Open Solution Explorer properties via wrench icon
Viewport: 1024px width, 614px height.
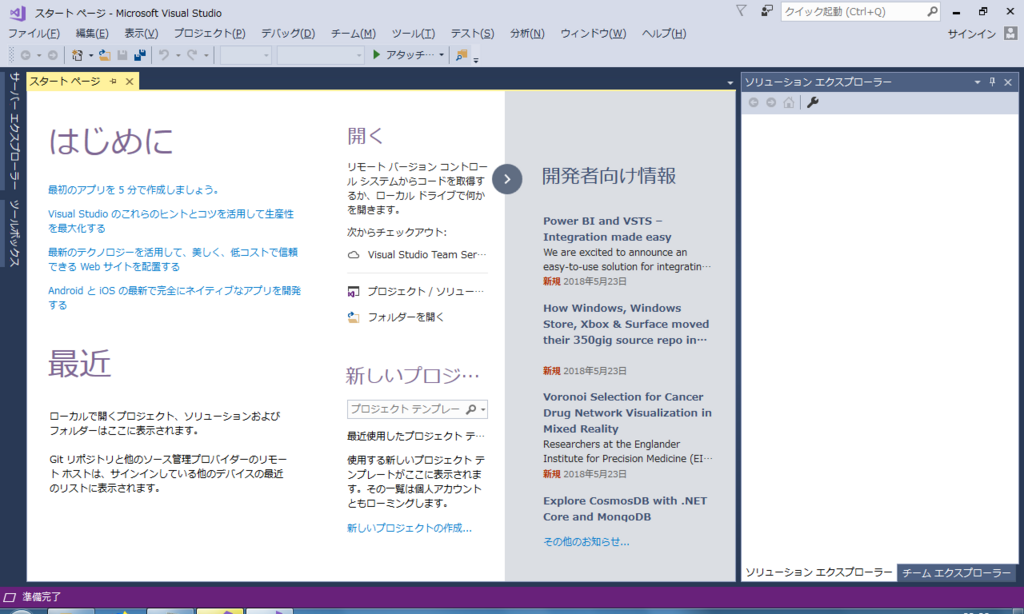point(812,102)
